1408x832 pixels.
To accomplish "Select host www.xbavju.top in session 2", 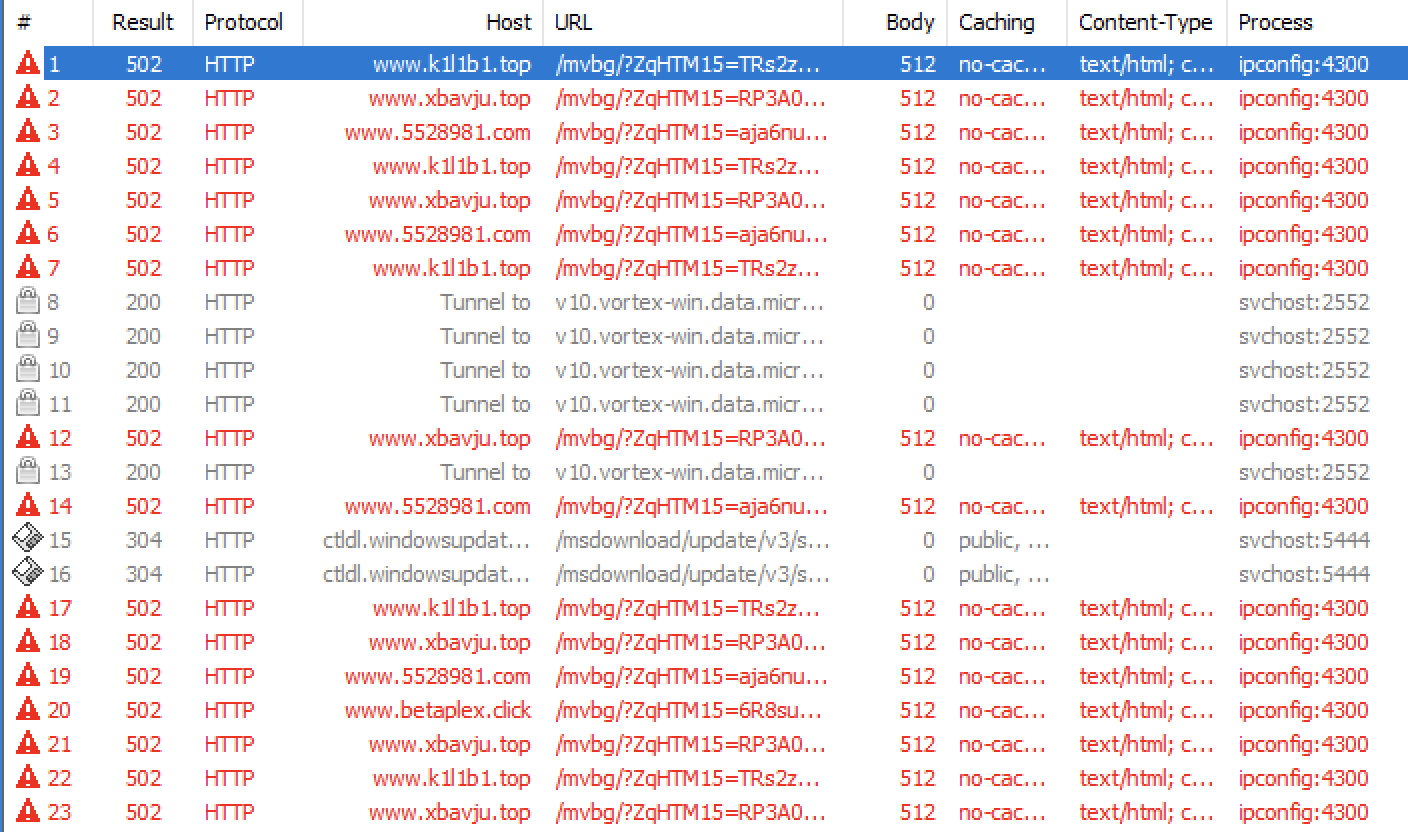I will [x=449, y=98].
